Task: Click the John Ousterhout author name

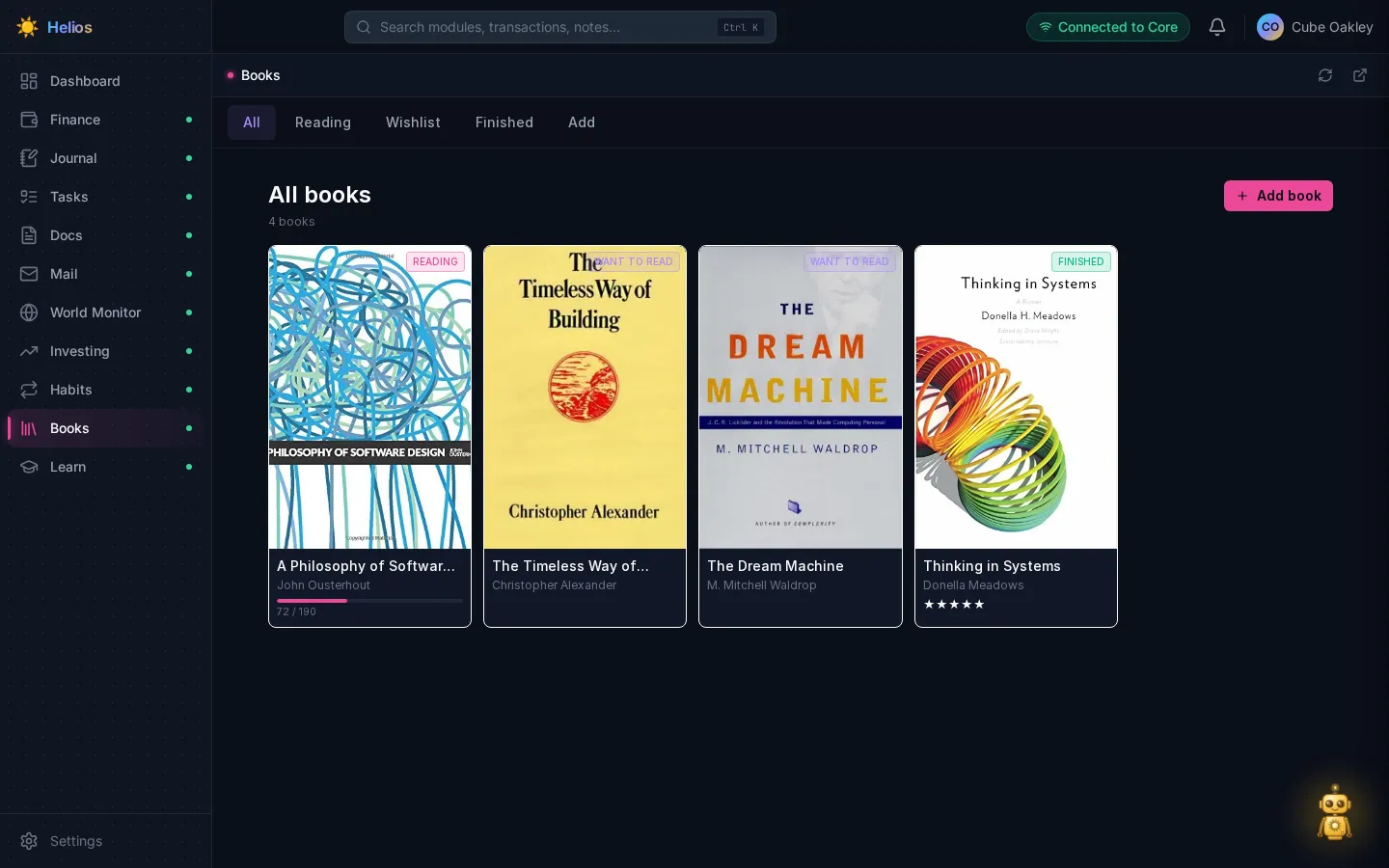Action: (x=323, y=585)
